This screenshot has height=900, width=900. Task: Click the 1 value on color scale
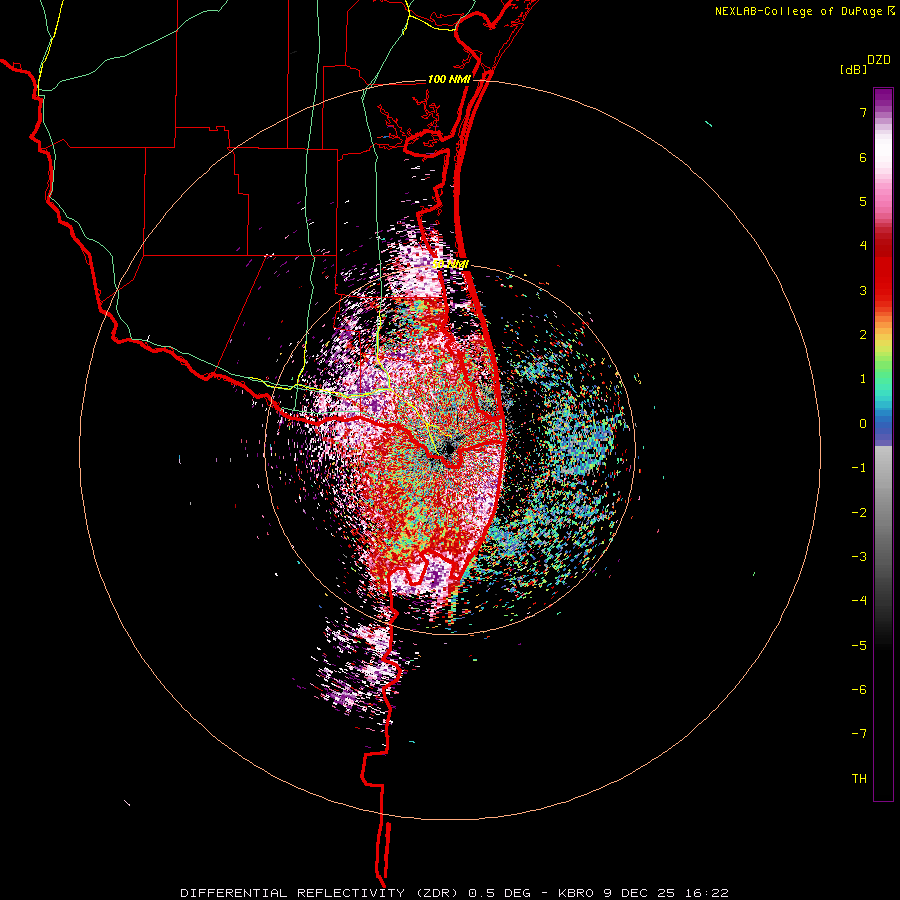863,379
